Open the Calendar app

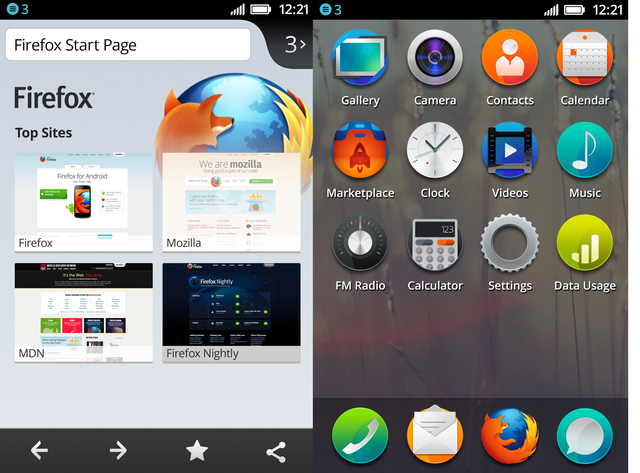click(x=584, y=58)
